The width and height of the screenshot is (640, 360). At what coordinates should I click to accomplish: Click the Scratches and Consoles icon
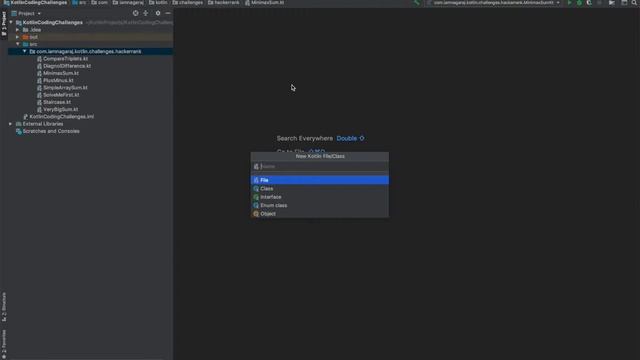[18, 131]
